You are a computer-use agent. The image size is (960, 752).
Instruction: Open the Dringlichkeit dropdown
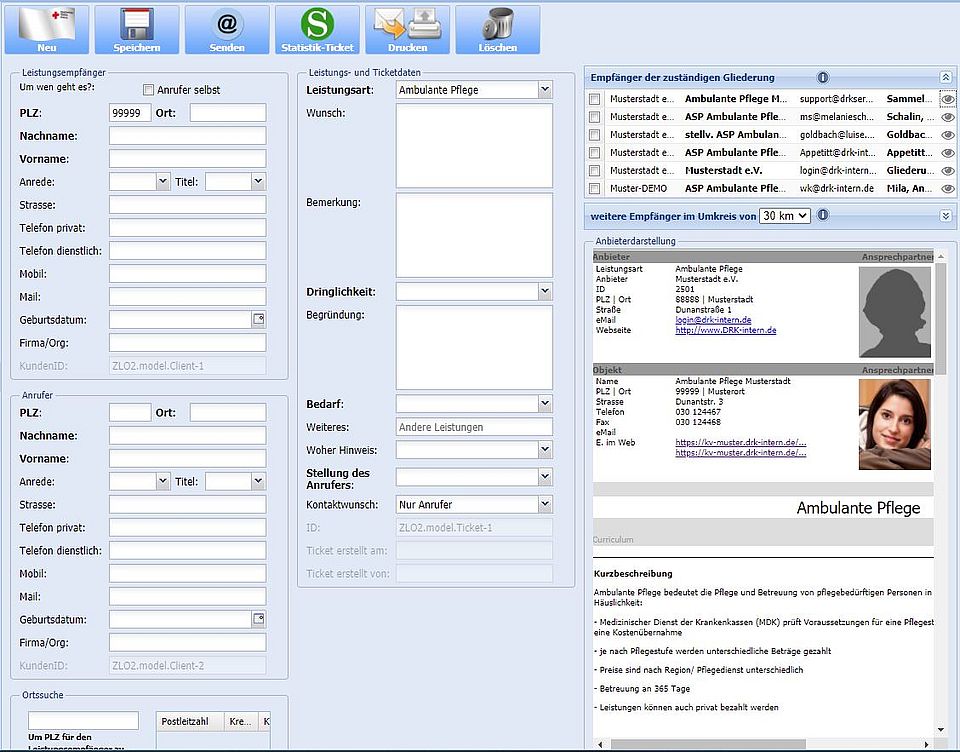coord(544,292)
